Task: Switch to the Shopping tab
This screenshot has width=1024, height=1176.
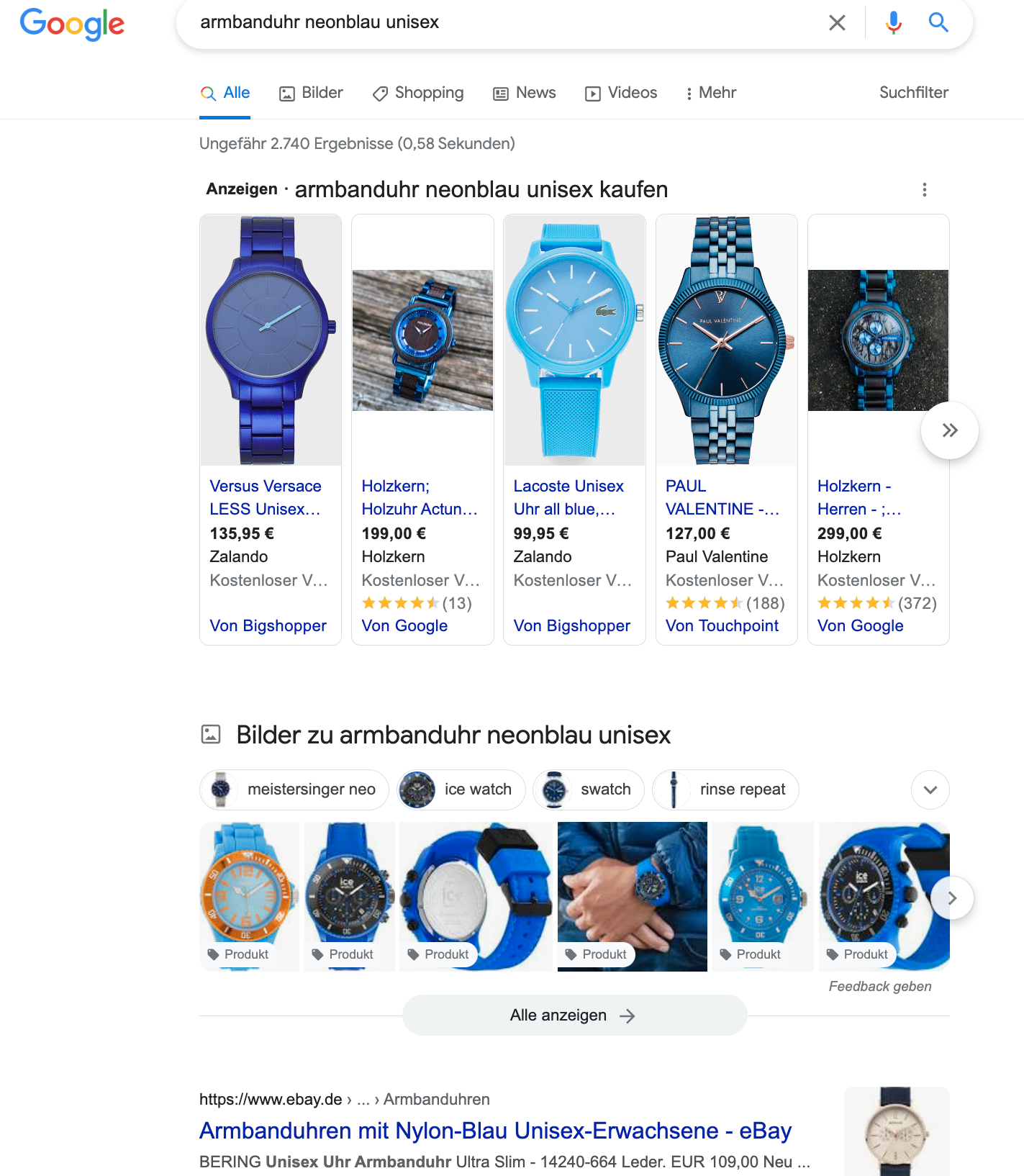Action: tap(418, 93)
